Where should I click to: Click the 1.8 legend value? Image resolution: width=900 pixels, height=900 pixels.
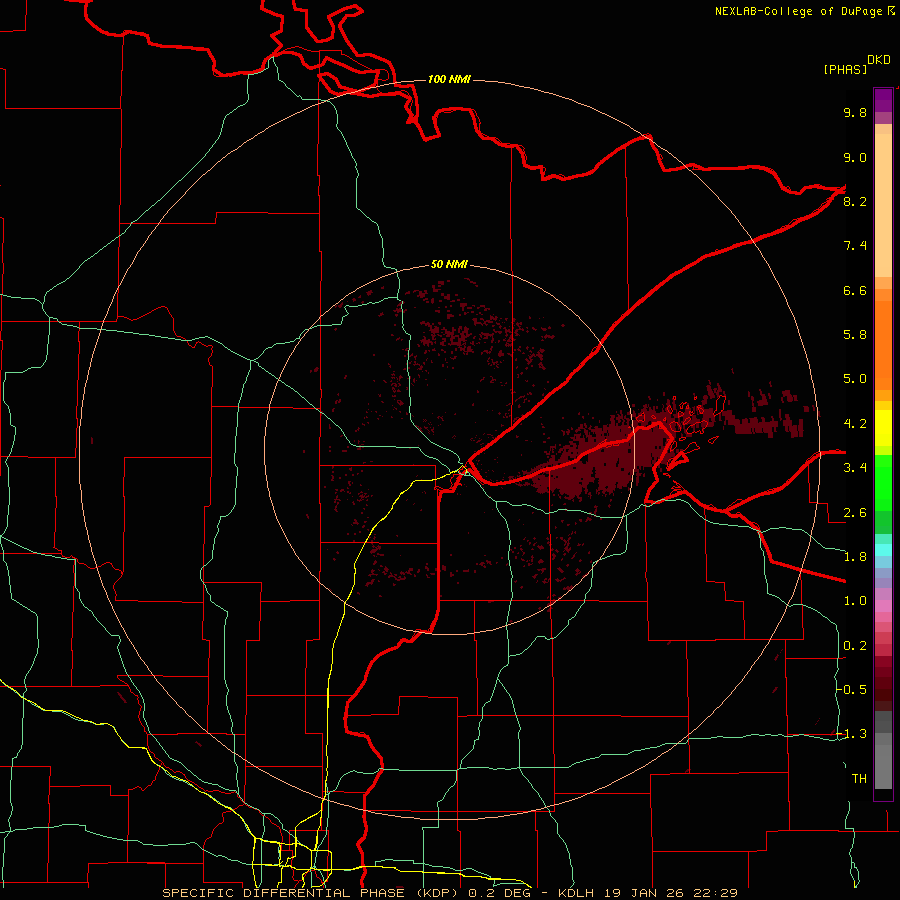pos(855,557)
